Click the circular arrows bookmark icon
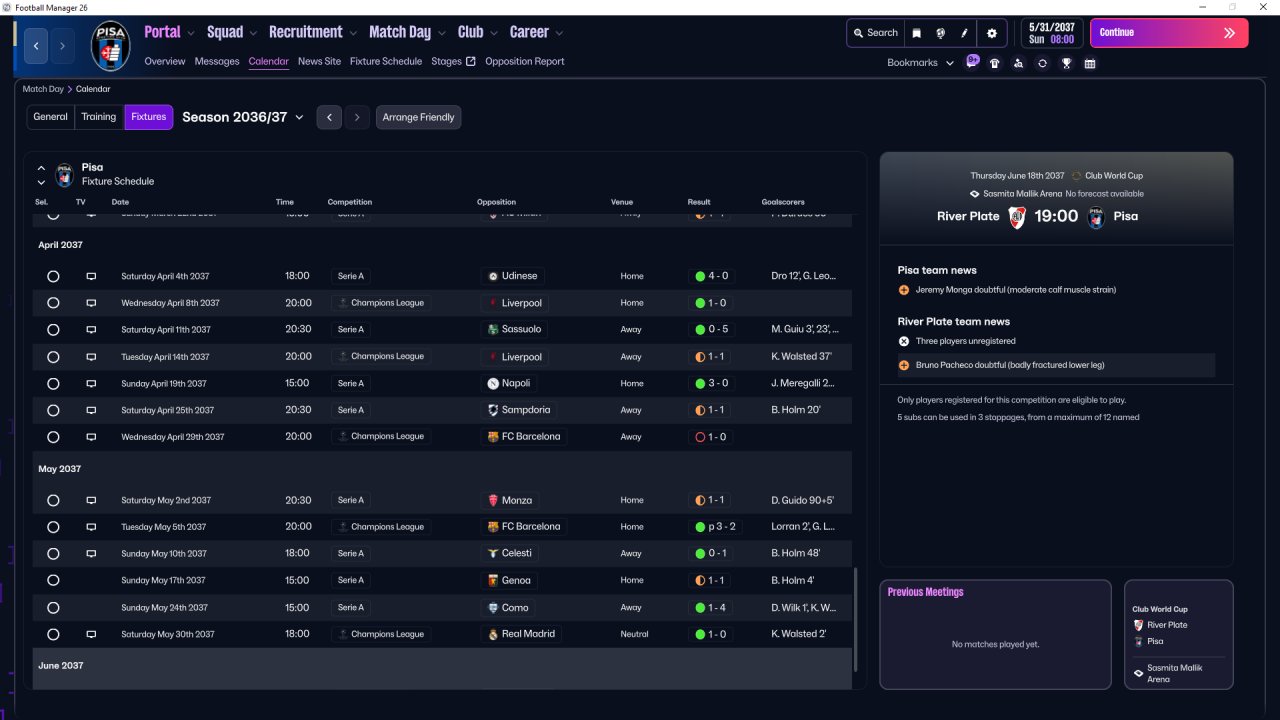This screenshot has width=1280, height=720. point(1042,63)
